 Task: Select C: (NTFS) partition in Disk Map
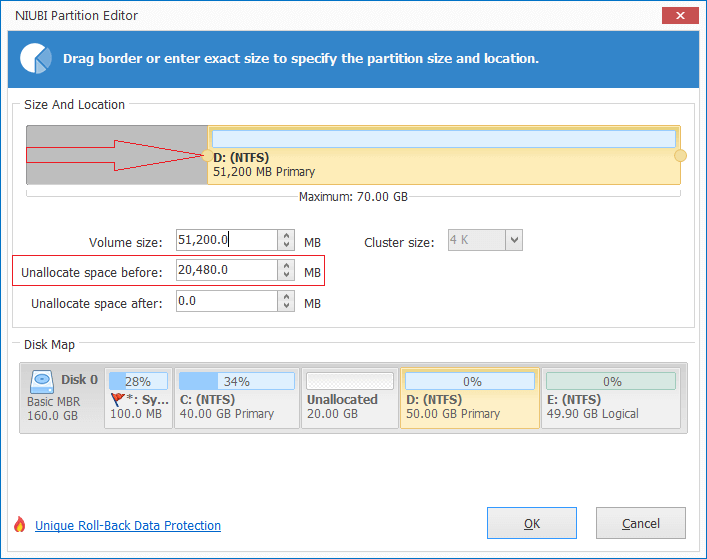[236, 398]
